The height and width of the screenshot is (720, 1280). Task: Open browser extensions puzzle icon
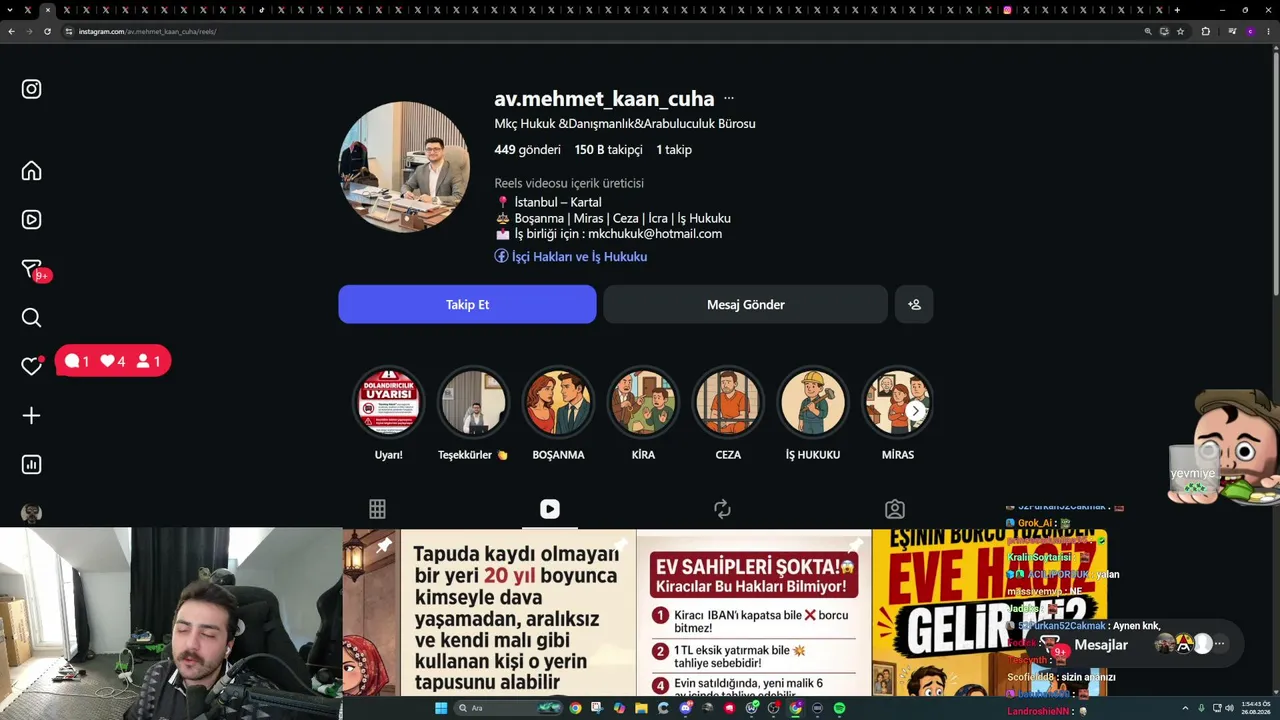(1205, 31)
